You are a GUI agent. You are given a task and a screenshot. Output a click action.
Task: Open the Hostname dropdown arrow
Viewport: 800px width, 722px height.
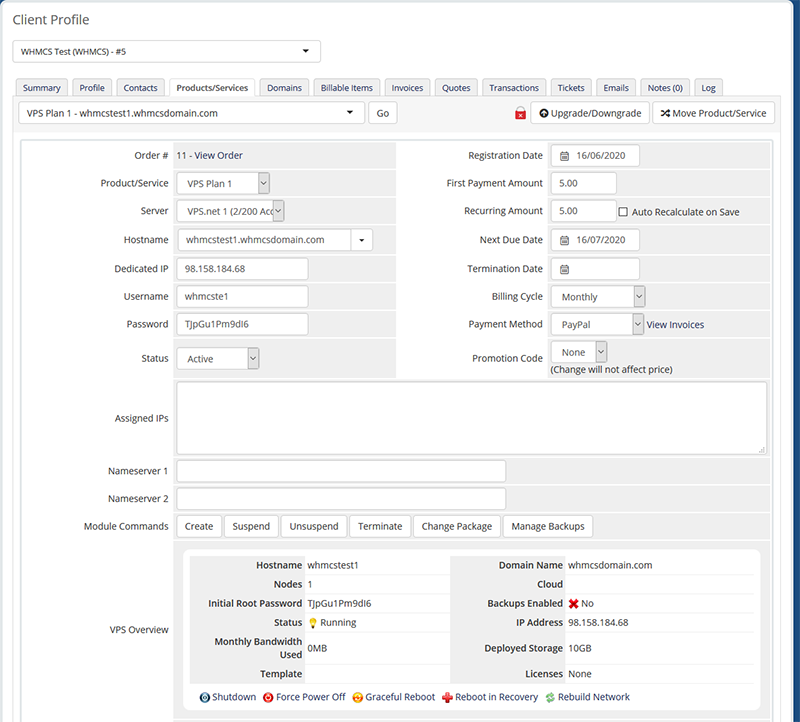362,240
